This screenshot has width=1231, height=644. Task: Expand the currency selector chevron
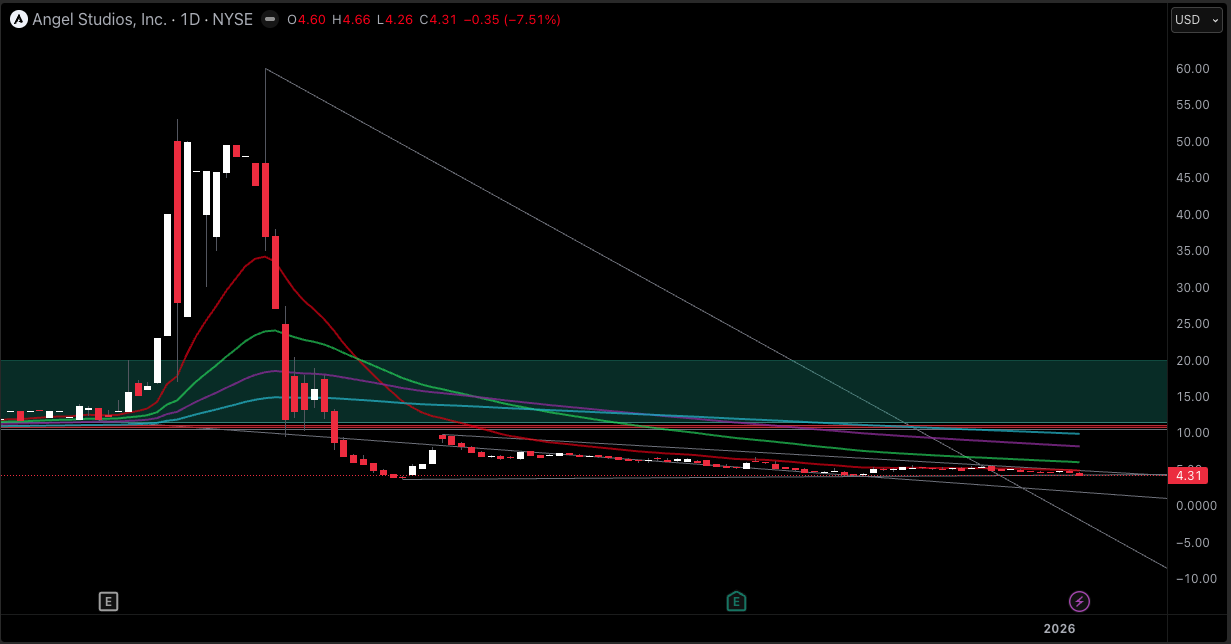tap(1217, 20)
